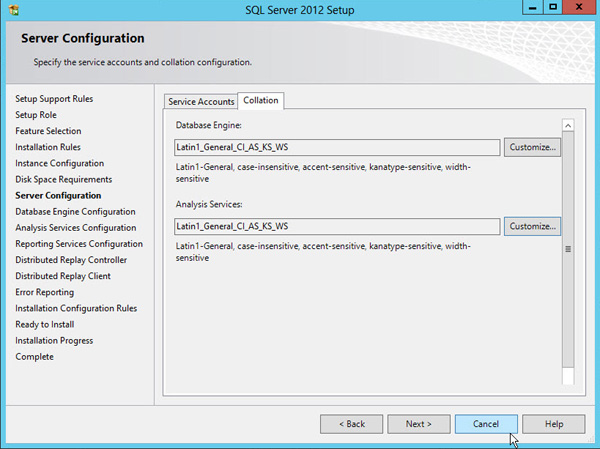Click Setup Role step in sidebar

point(36,115)
